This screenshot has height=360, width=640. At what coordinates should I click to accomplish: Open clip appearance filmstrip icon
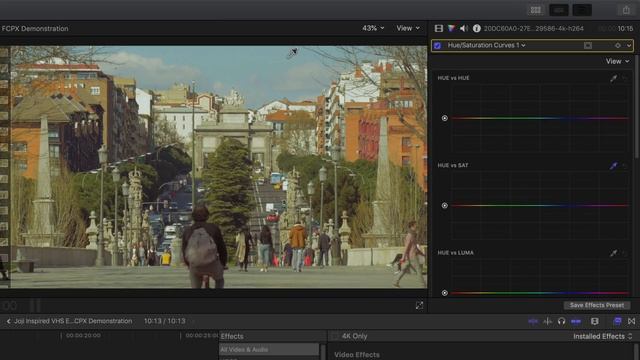pos(595,322)
